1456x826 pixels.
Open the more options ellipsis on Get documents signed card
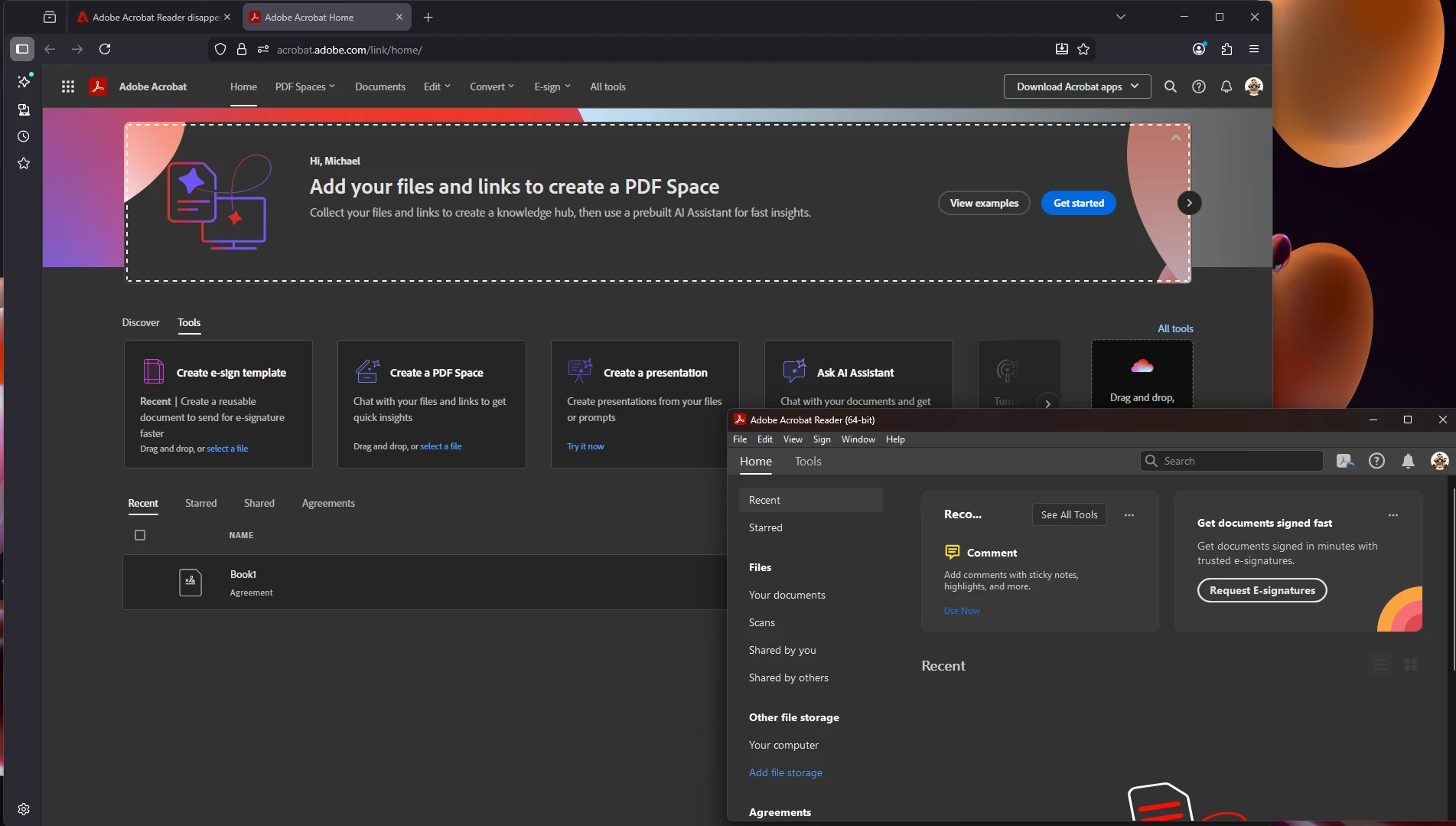tap(1393, 515)
